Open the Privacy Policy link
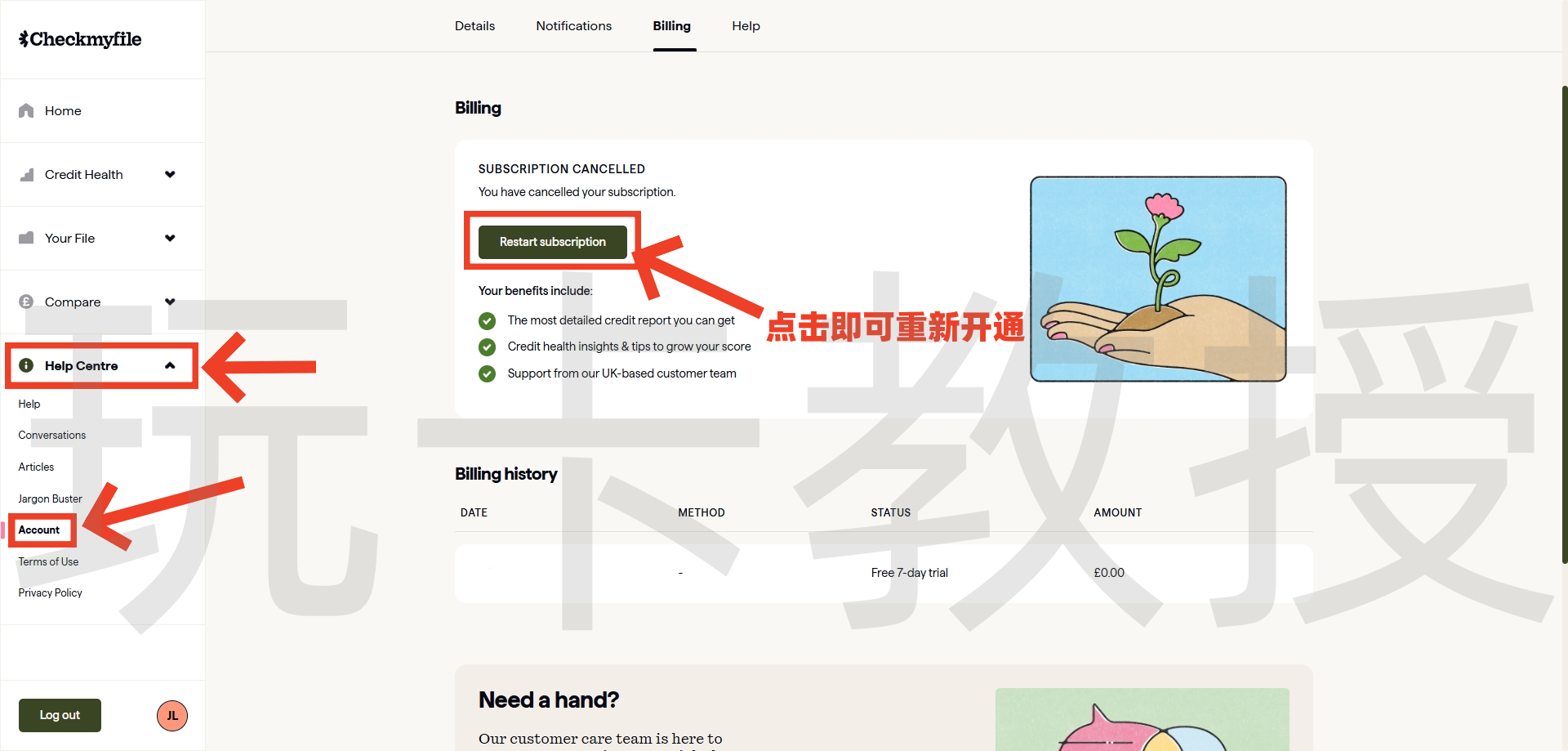 coord(50,592)
